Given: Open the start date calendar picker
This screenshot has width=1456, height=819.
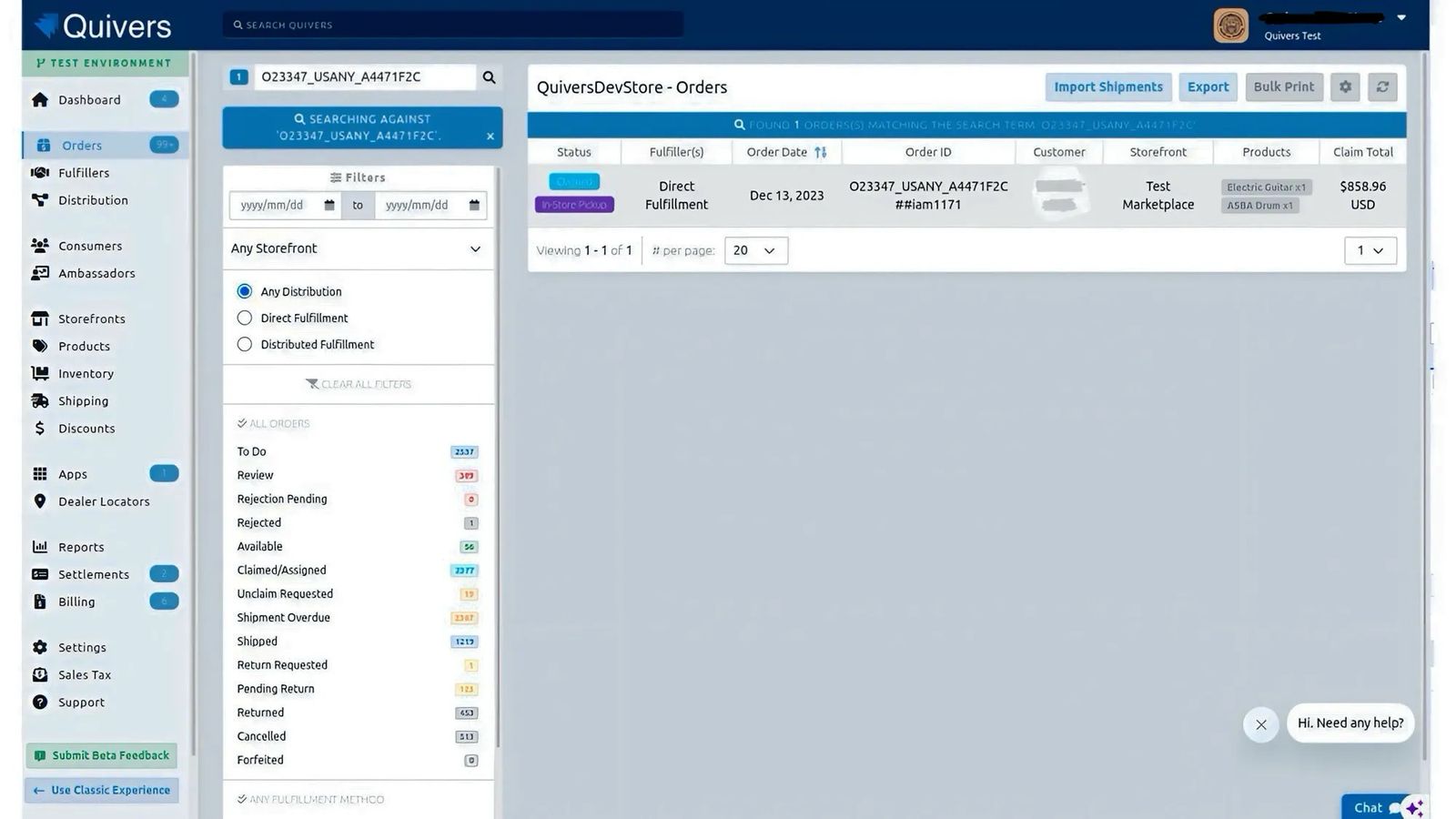Looking at the screenshot, I should [329, 206].
